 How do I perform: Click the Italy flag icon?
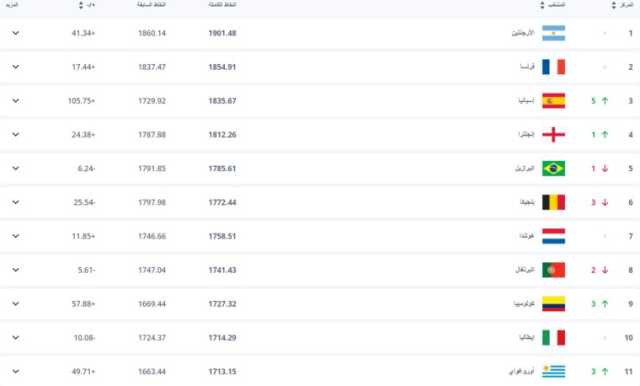(553, 338)
